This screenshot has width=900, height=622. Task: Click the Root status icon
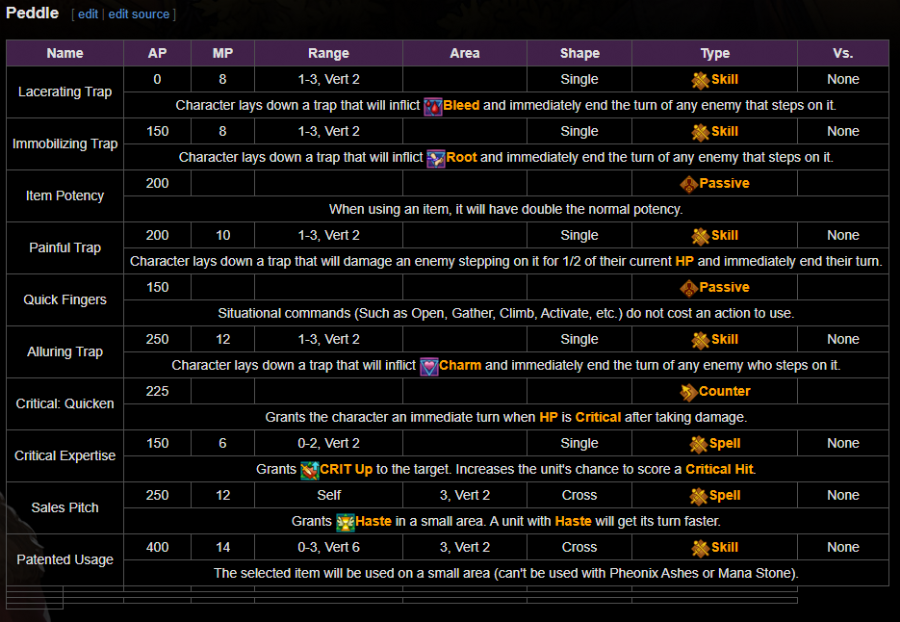[x=436, y=158]
